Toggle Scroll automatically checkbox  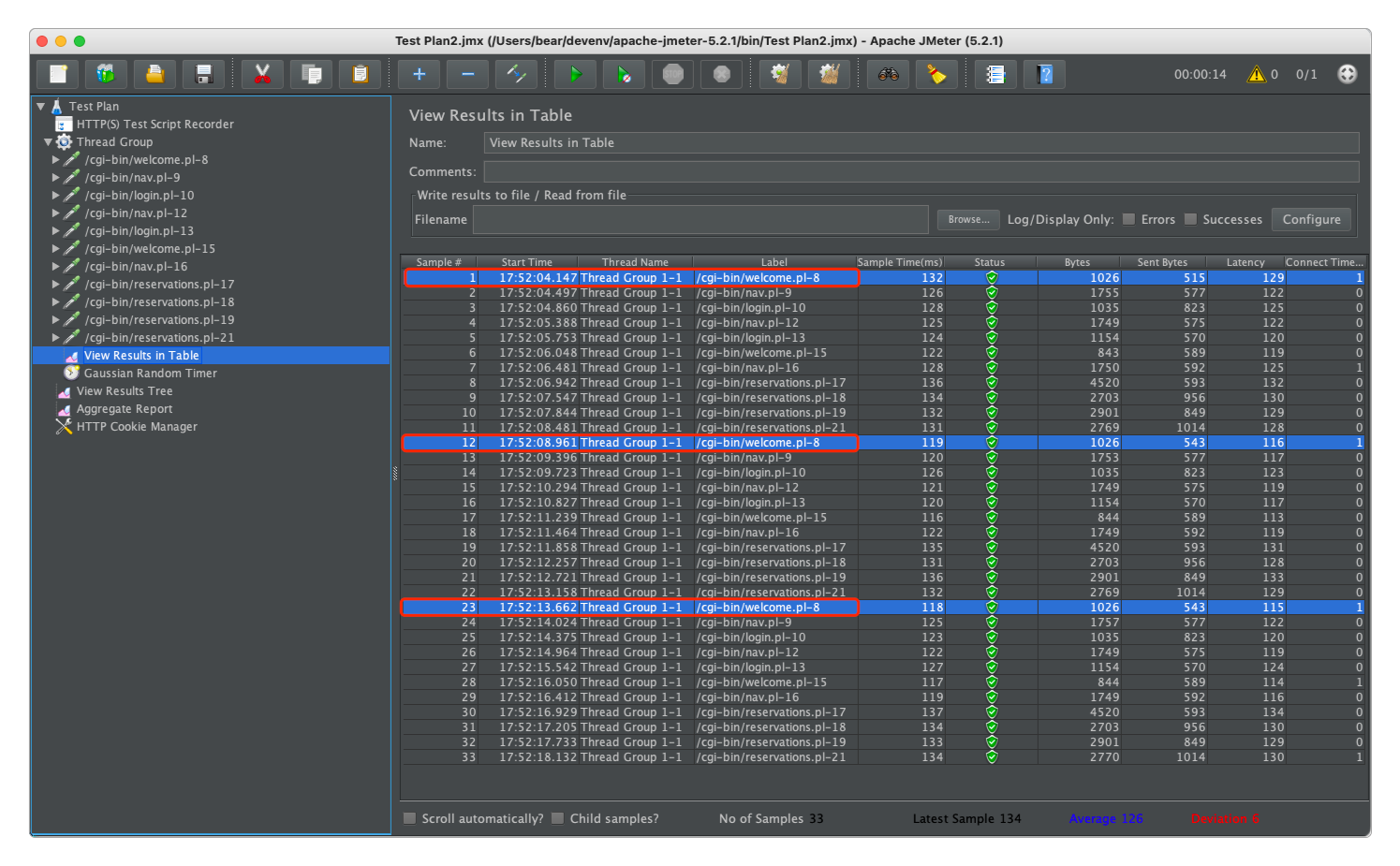pyautogui.click(x=410, y=818)
